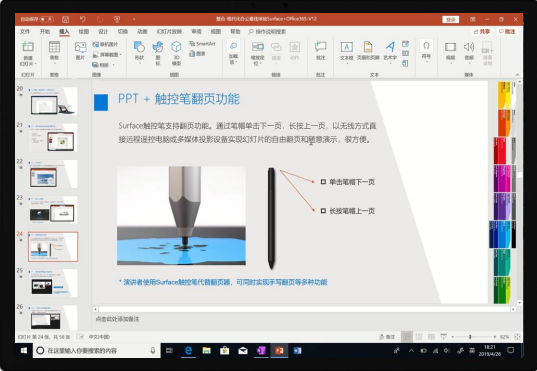Click the '单击笔帽下一页' bullet text
This screenshot has width=537, height=371.
[x=352, y=182]
